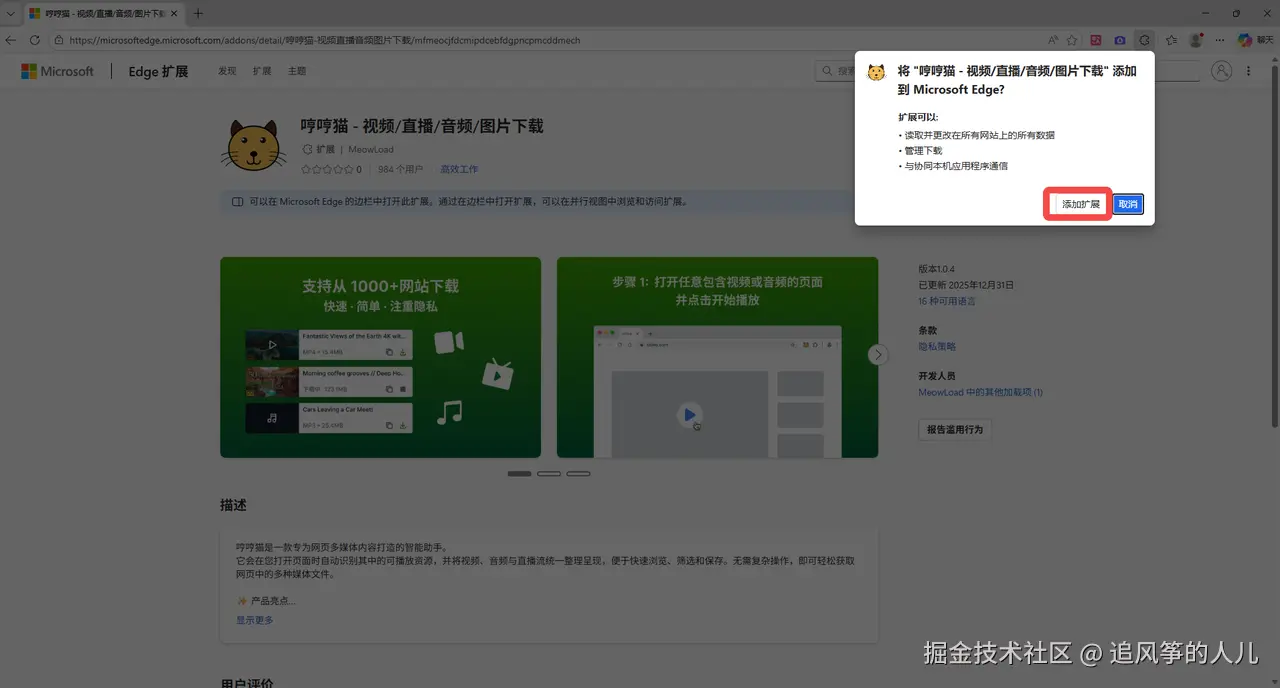Open the page's vertical dots menu beside the avatar

point(1248,71)
